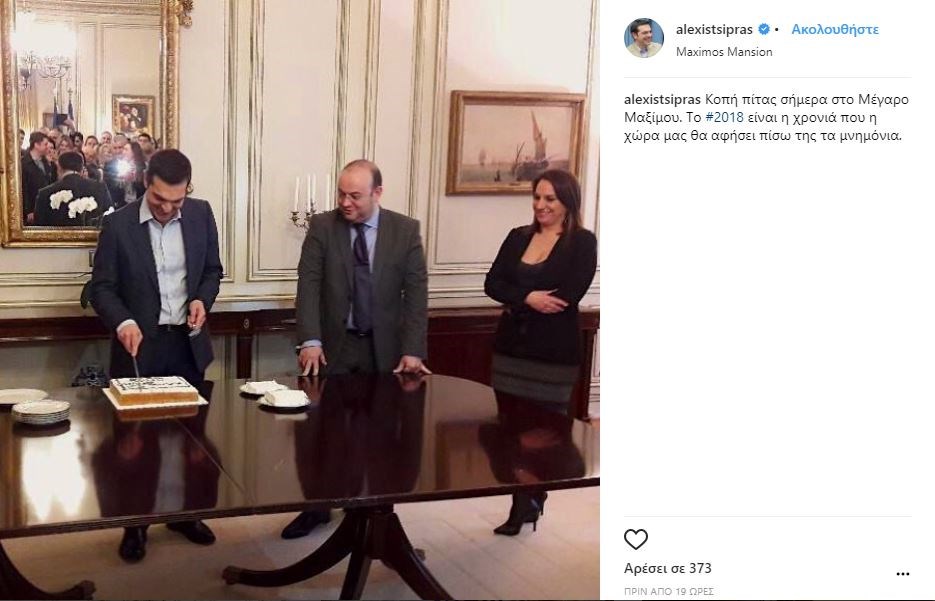Click alexistsipras username in the caption
Screen dimensions: 935x601
point(662,99)
